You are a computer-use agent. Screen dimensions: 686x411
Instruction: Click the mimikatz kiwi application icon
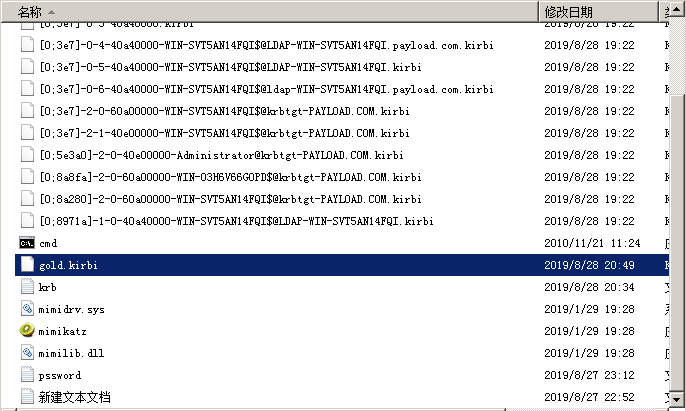click(x=27, y=331)
